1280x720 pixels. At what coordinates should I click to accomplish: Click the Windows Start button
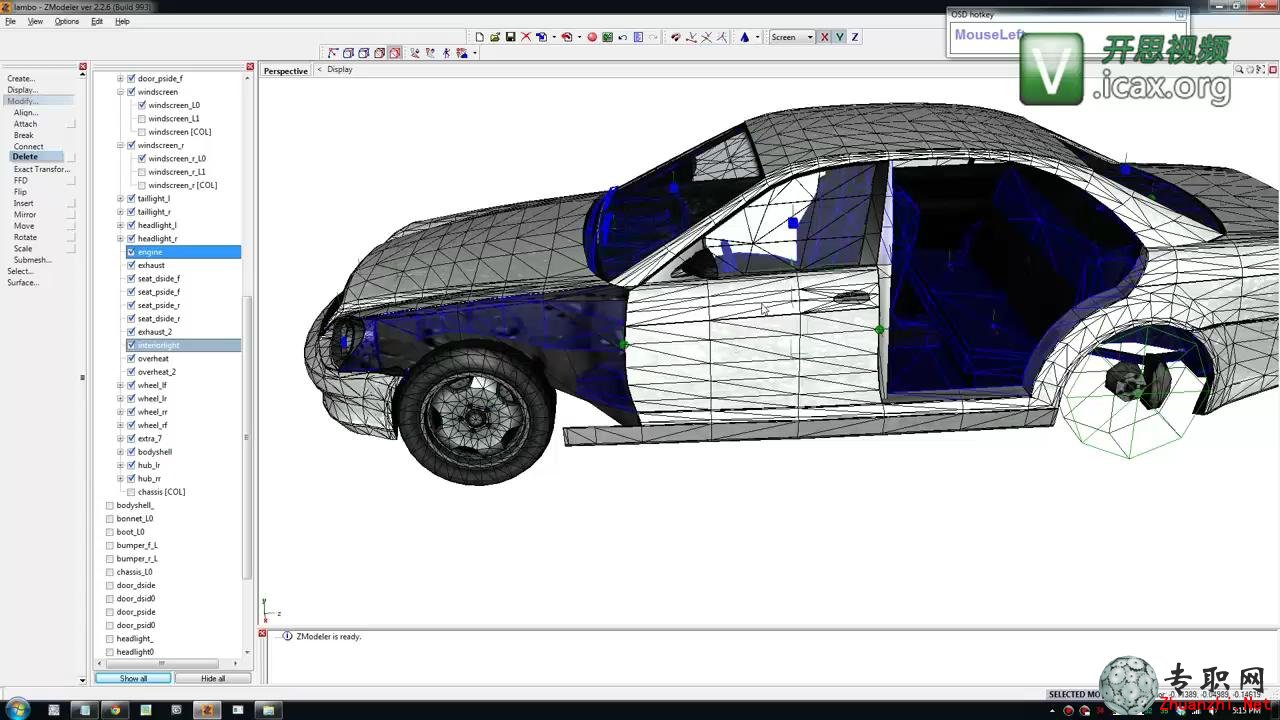[x=16, y=709]
